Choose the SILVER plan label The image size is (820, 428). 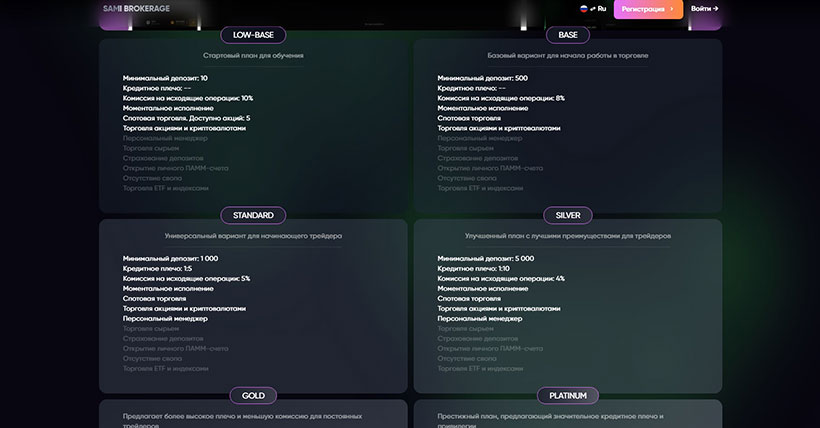click(568, 215)
